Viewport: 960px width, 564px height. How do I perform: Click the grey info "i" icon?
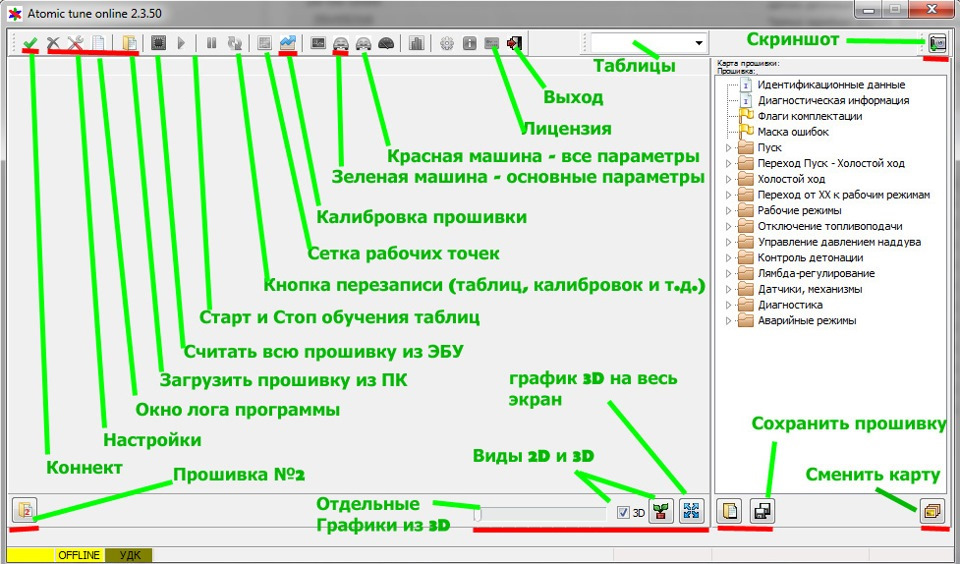click(470, 43)
